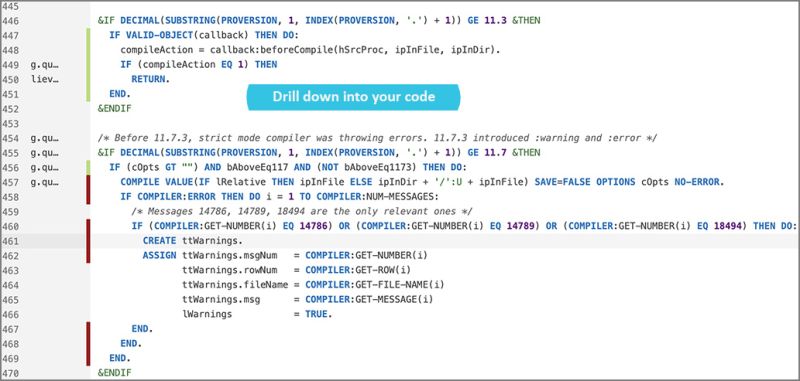Select line number 463
This screenshot has height=381, width=800.
[11, 270]
